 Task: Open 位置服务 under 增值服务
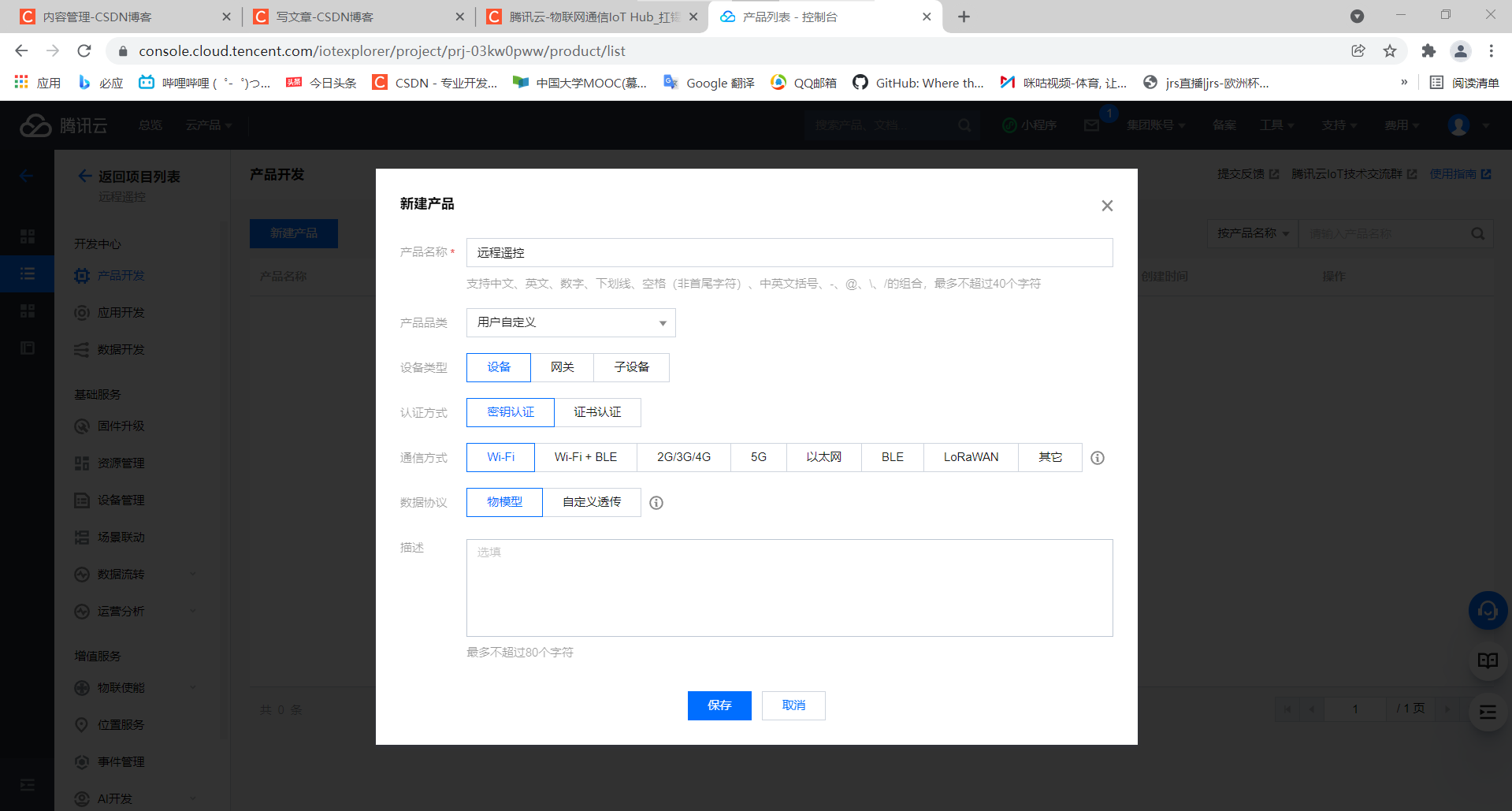[121, 724]
